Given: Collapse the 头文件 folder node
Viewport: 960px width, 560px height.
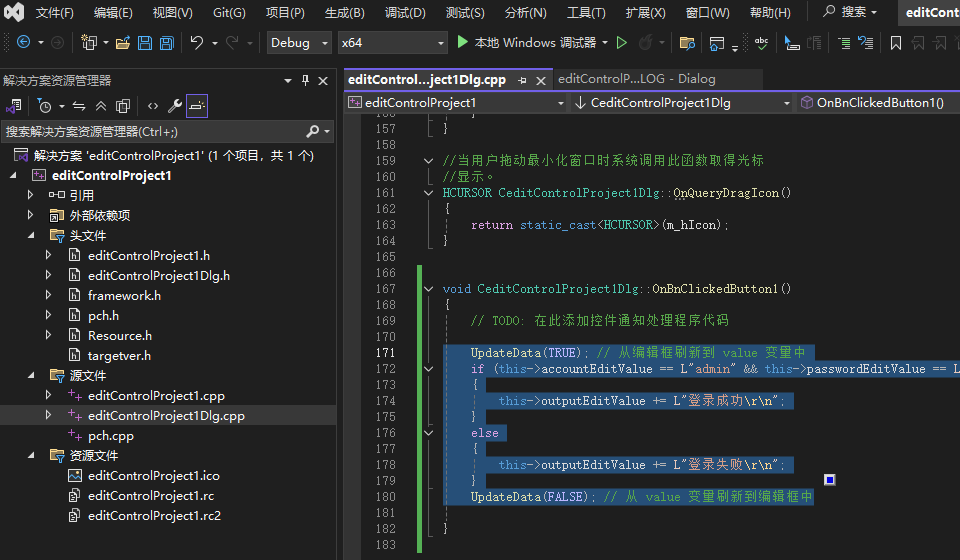Looking at the screenshot, I should [29, 236].
